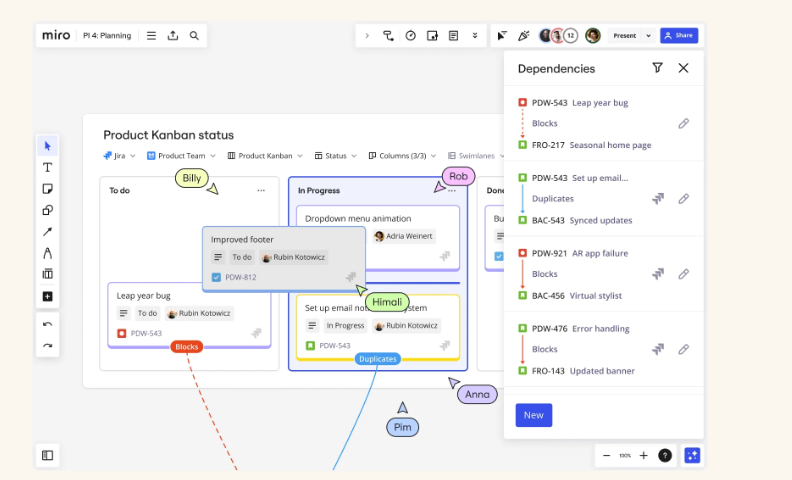The width and height of the screenshot is (792, 480).
Task: Open the To do column options menu
Action: point(261,190)
